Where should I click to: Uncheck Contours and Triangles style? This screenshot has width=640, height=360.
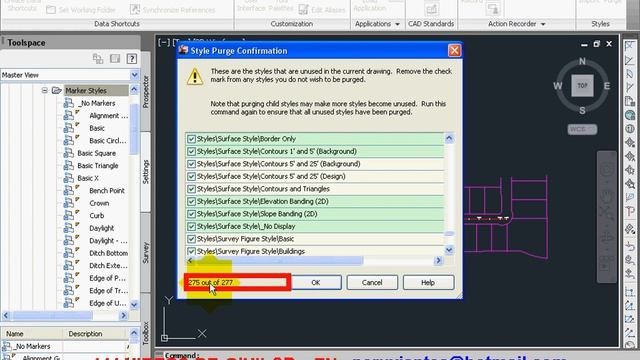[x=191, y=189]
